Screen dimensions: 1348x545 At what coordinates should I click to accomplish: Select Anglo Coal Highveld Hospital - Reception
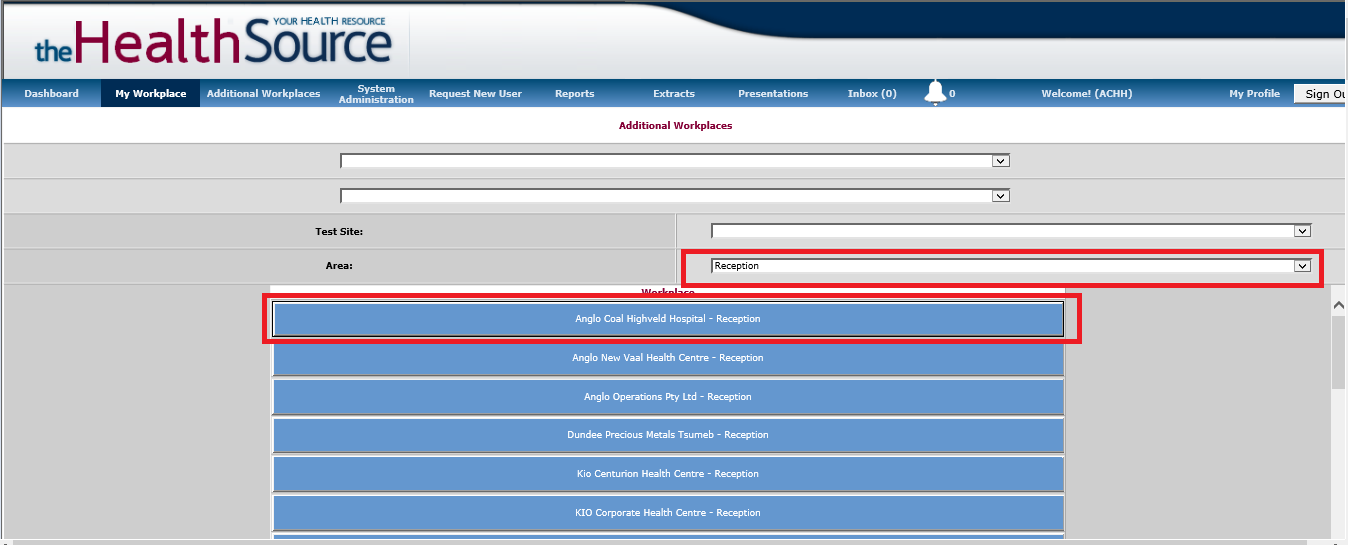tap(668, 319)
